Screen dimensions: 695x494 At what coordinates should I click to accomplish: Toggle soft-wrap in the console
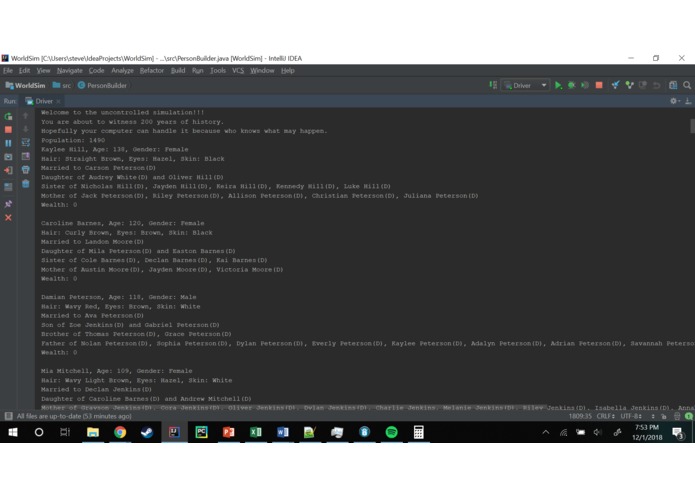[26, 142]
